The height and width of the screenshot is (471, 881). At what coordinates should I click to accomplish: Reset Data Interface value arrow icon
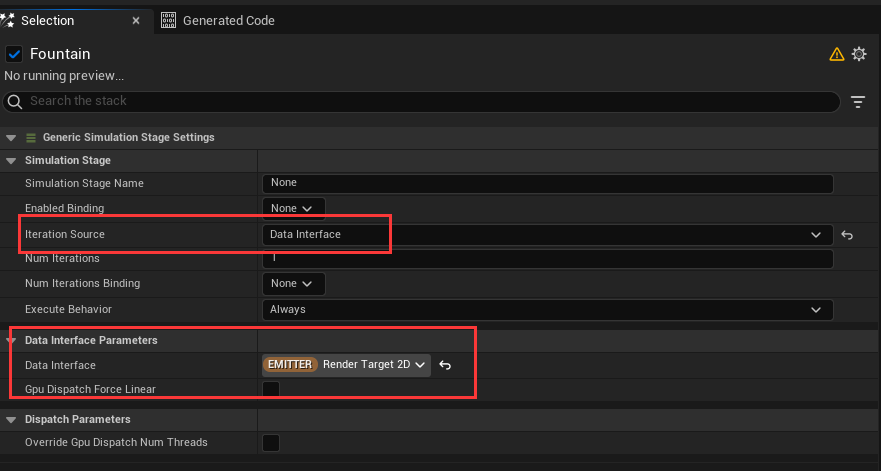(x=446, y=365)
